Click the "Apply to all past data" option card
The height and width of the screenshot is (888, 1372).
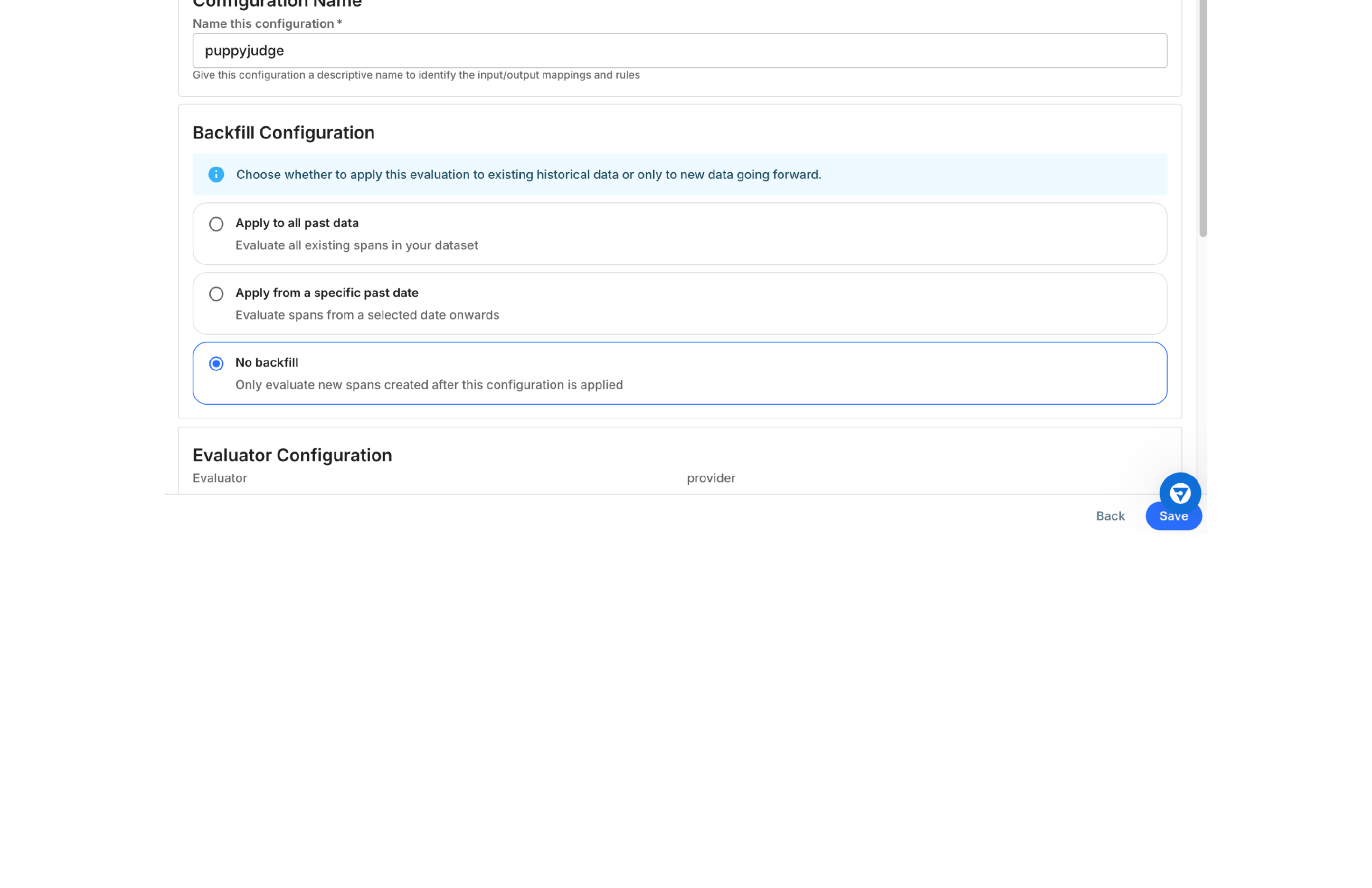(679, 234)
